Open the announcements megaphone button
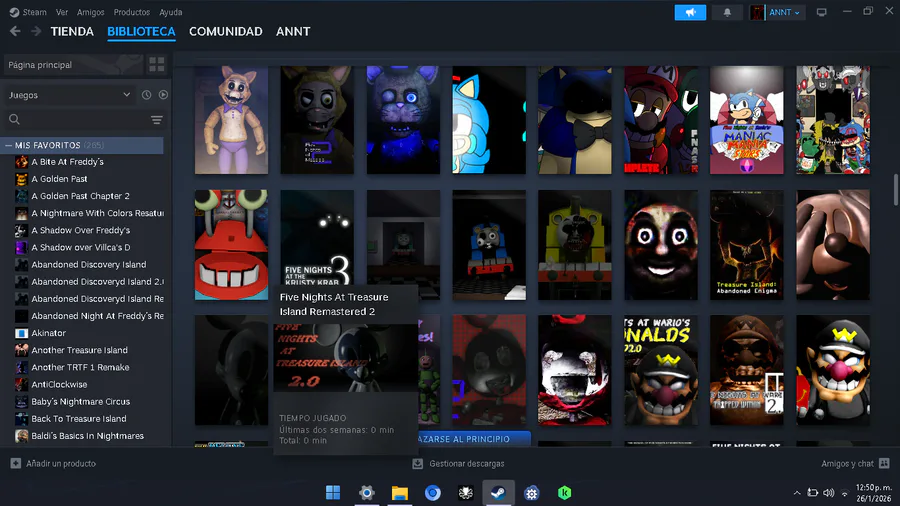900x506 pixels. coord(690,12)
